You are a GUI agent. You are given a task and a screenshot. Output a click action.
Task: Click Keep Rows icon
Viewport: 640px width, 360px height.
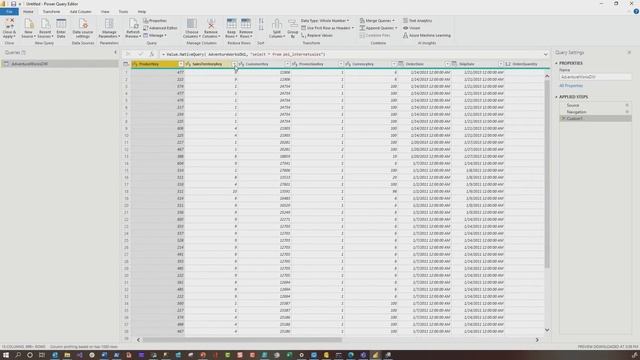tap(231, 24)
